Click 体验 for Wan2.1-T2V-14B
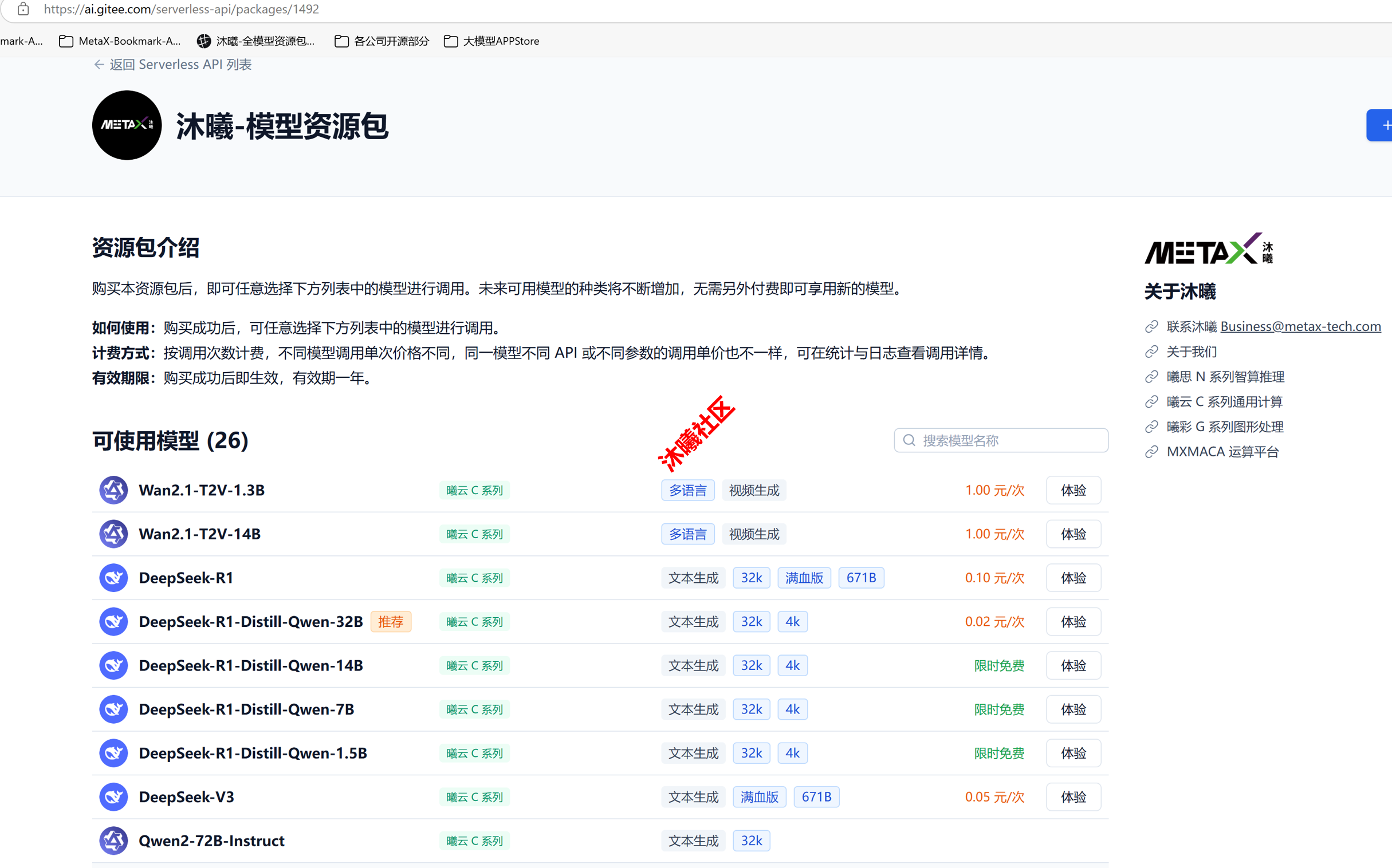 click(x=1074, y=534)
